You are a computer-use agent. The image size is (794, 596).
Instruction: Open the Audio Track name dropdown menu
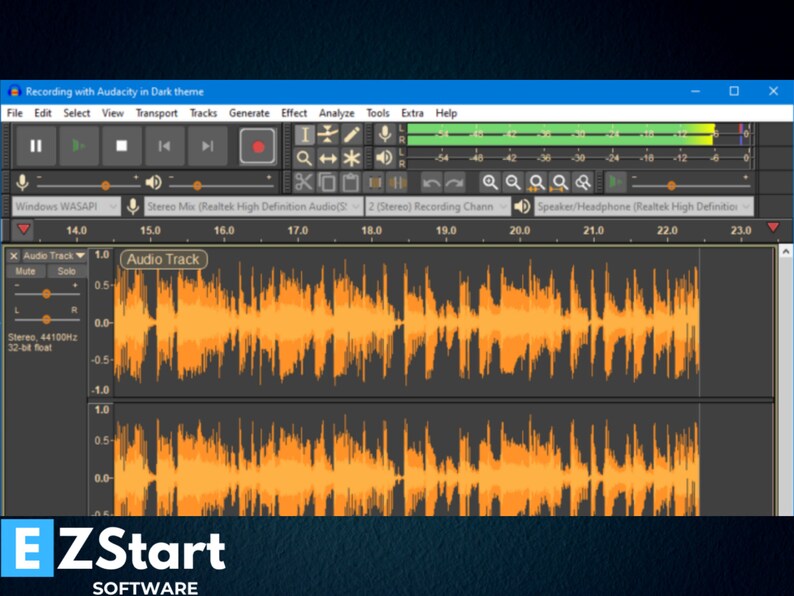(x=54, y=256)
